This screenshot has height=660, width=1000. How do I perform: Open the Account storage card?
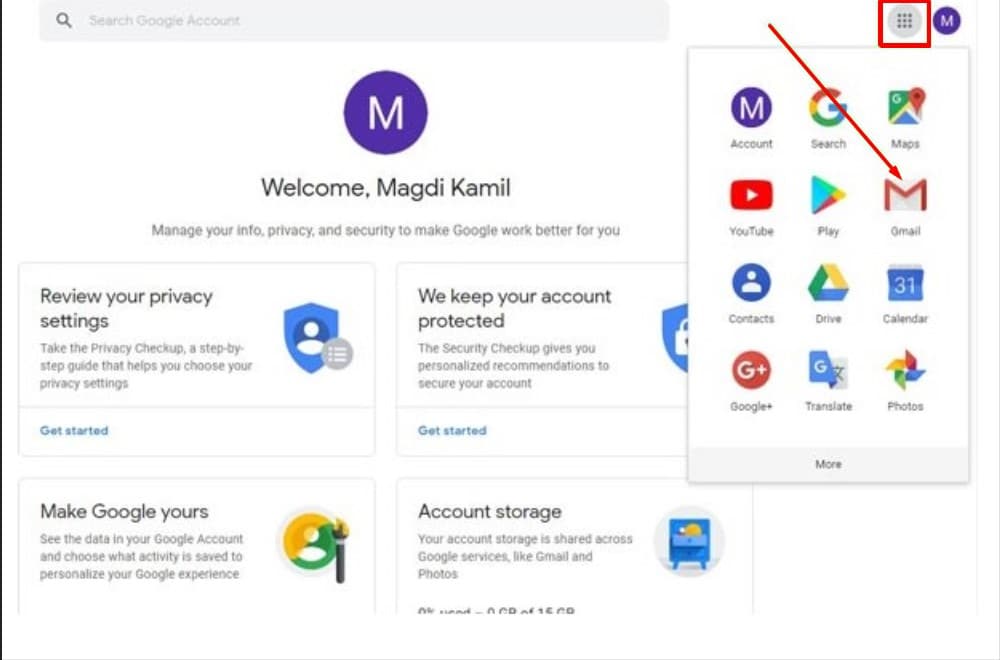[x=490, y=512]
